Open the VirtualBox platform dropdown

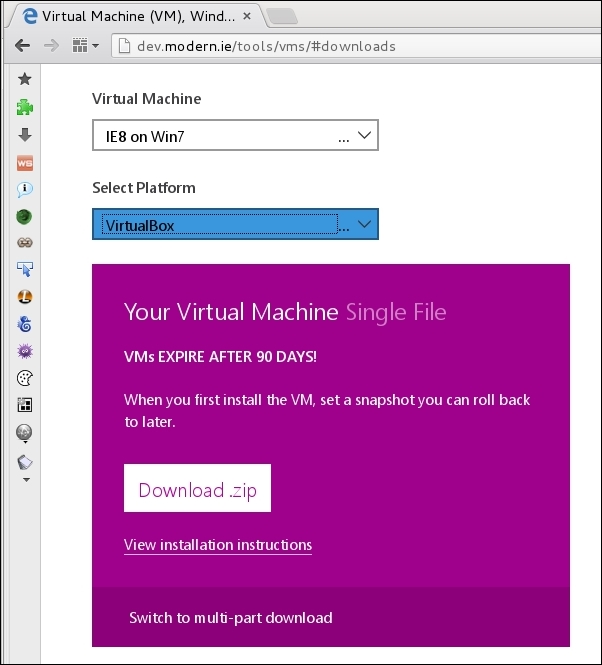point(235,224)
